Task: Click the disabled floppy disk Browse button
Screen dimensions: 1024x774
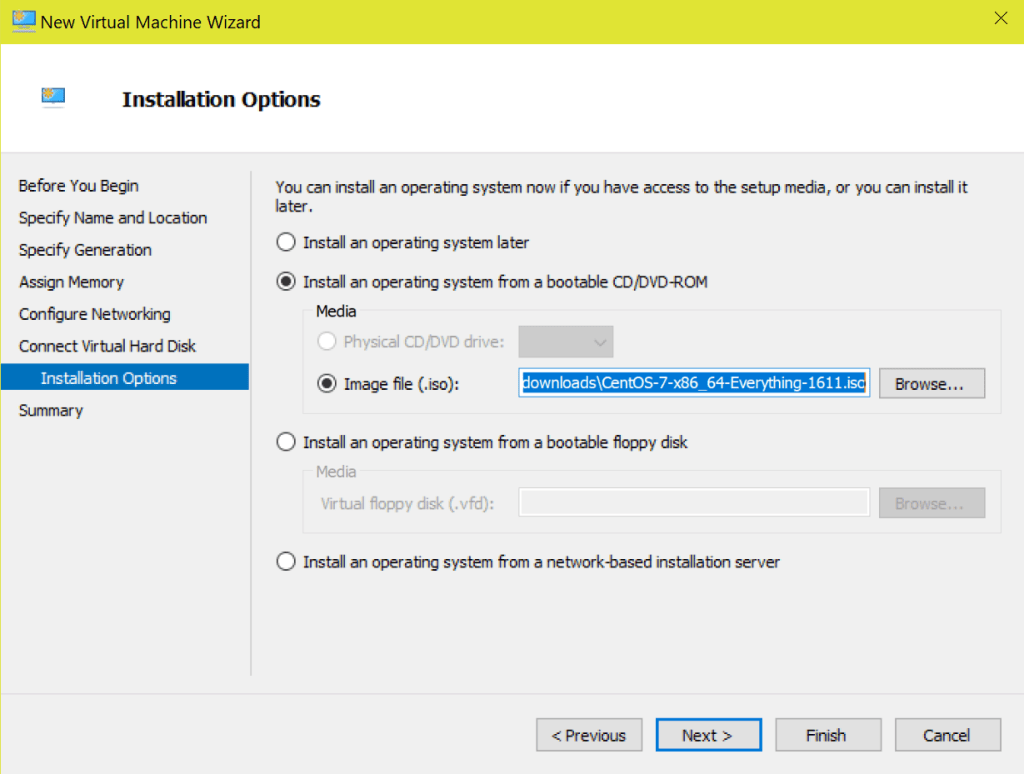Action: click(x=931, y=502)
